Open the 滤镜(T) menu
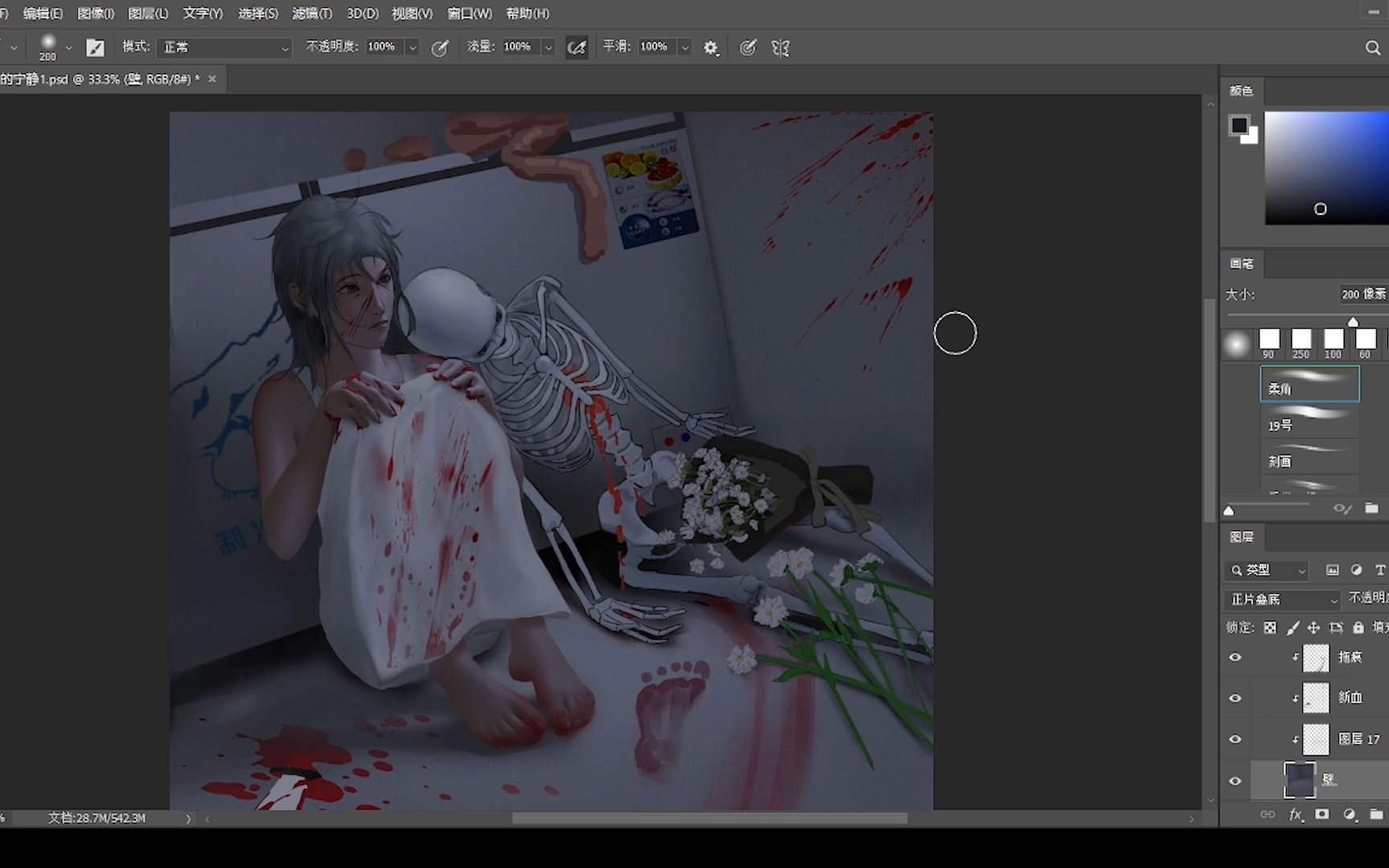This screenshot has width=1389, height=868. [312, 14]
